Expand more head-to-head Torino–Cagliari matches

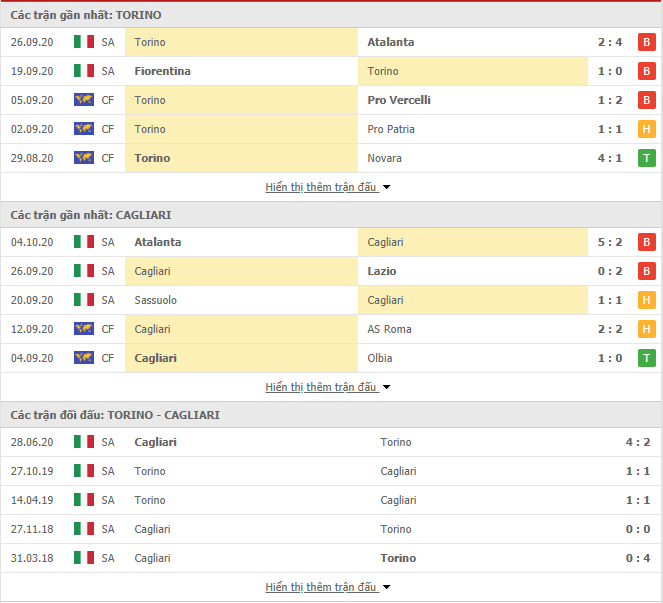pyautogui.click(x=328, y=587)
